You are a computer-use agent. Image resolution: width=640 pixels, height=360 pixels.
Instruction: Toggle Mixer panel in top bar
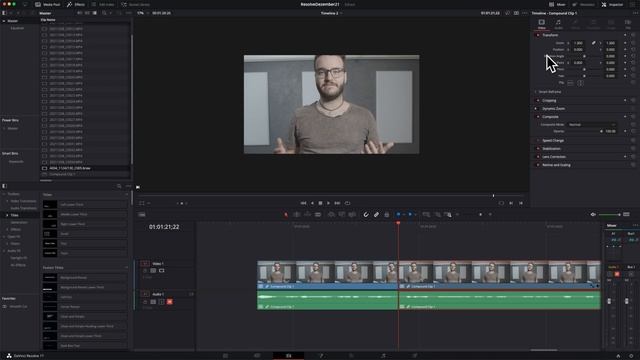[x=557, y=4]
